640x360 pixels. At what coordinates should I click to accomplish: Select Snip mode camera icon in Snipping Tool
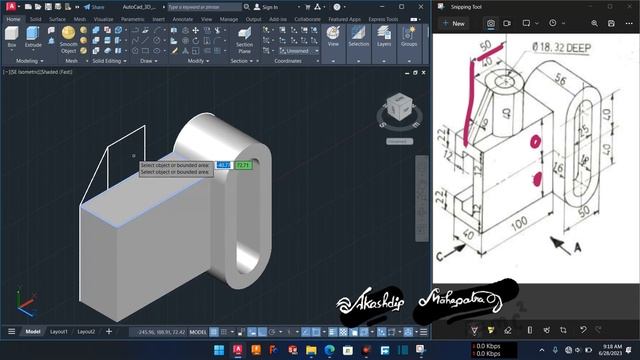pos(491,24)
